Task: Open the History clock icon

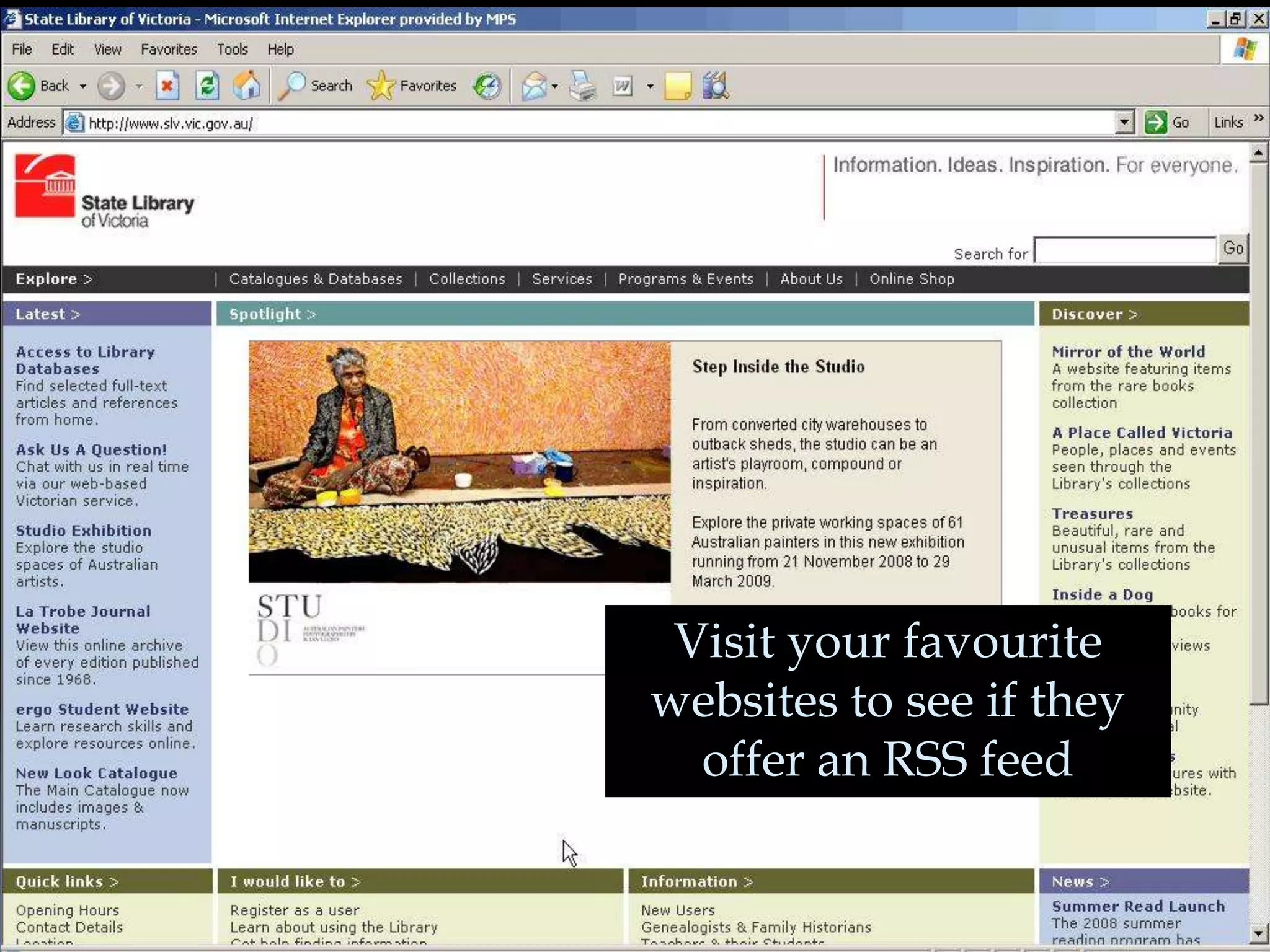Action: pyautogui.click(x=487, y=86)
